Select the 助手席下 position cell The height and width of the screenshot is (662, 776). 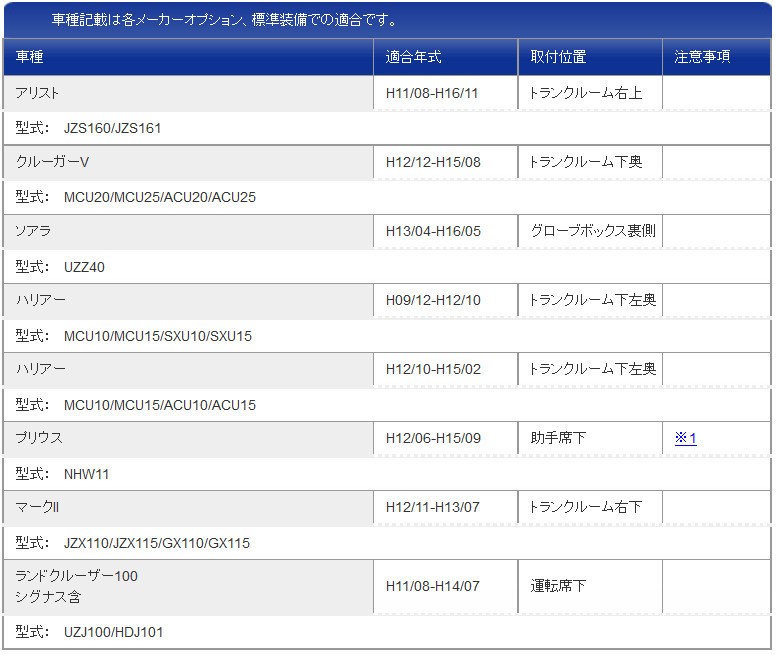(590, 438)
